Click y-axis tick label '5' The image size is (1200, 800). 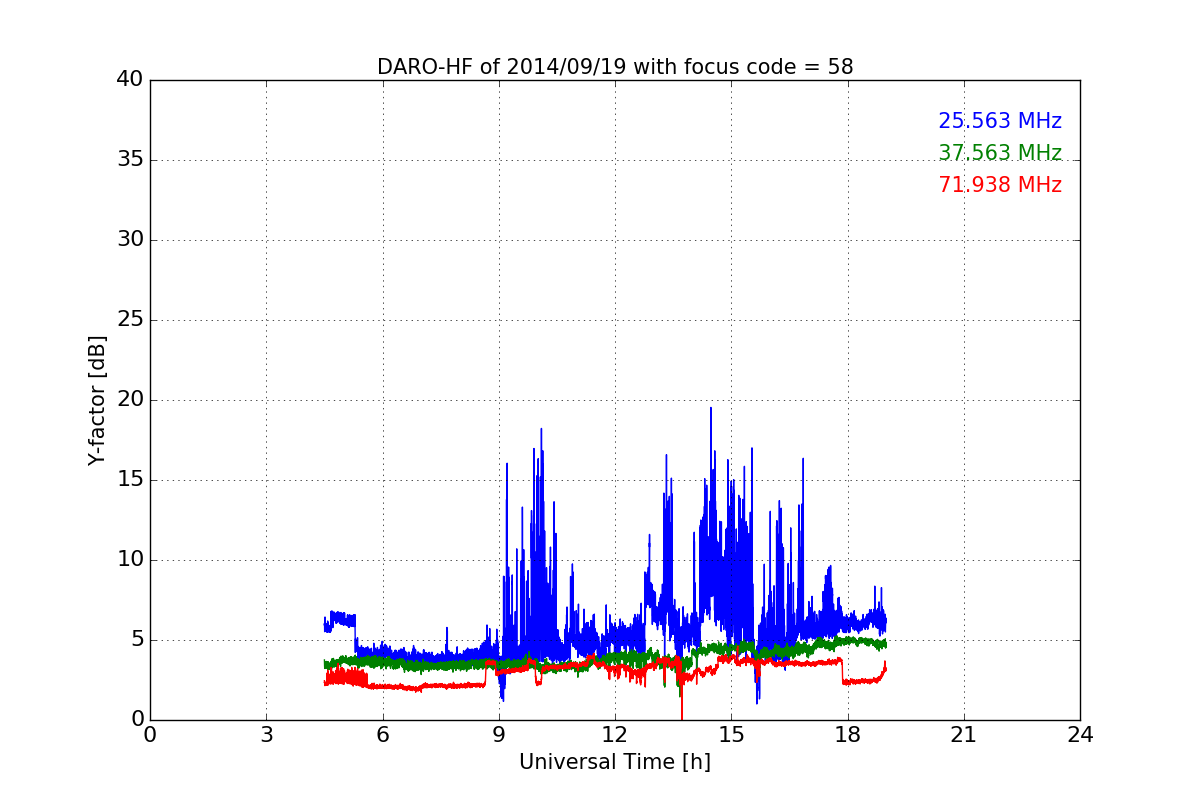[136, 640]
